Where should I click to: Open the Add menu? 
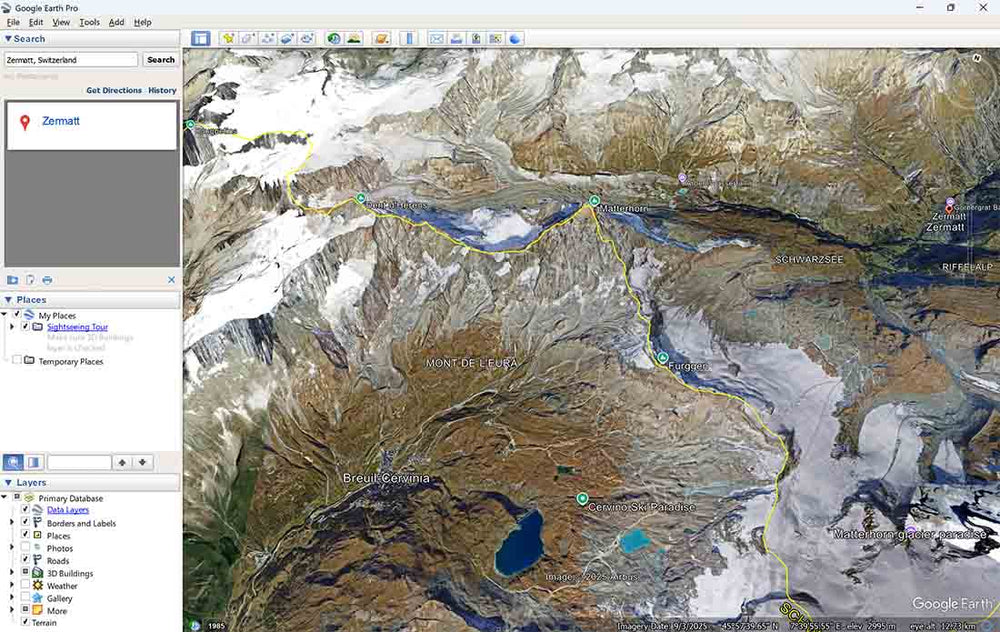(117, 22)
